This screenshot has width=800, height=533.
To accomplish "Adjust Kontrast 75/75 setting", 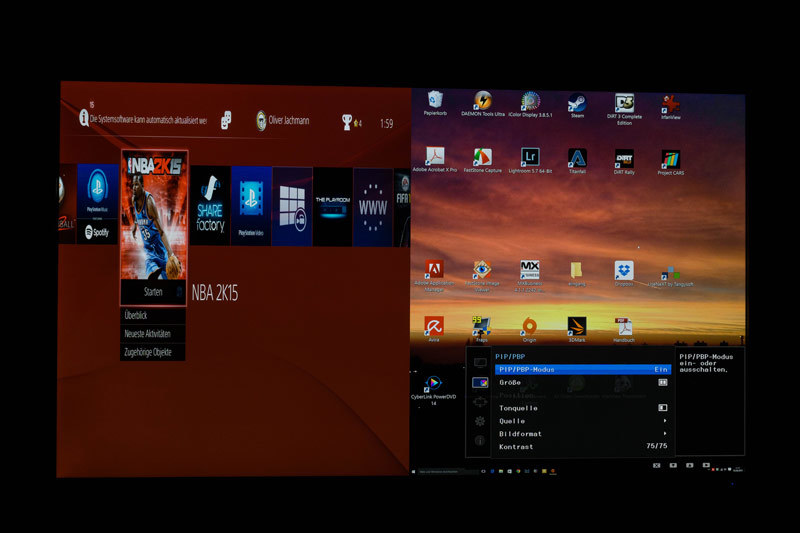I will pyautogui.click(x=583, y=446).
